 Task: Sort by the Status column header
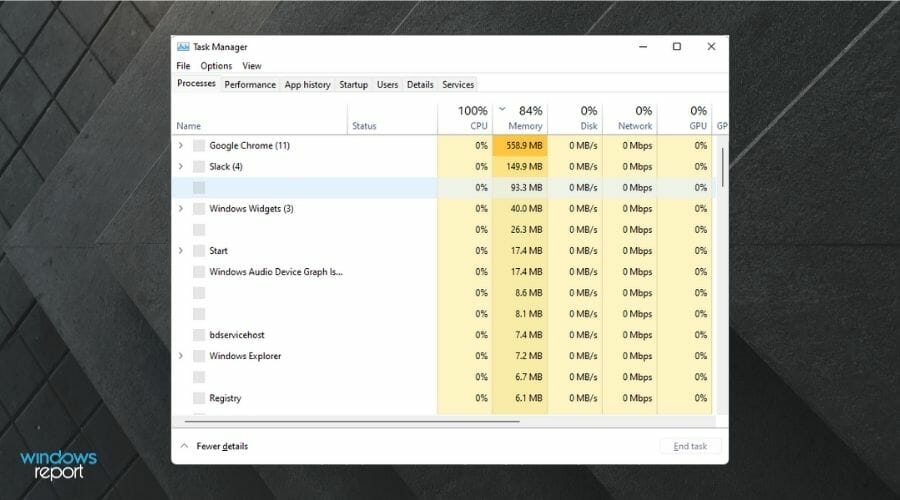pyautogui.click(x=393, y=118)
